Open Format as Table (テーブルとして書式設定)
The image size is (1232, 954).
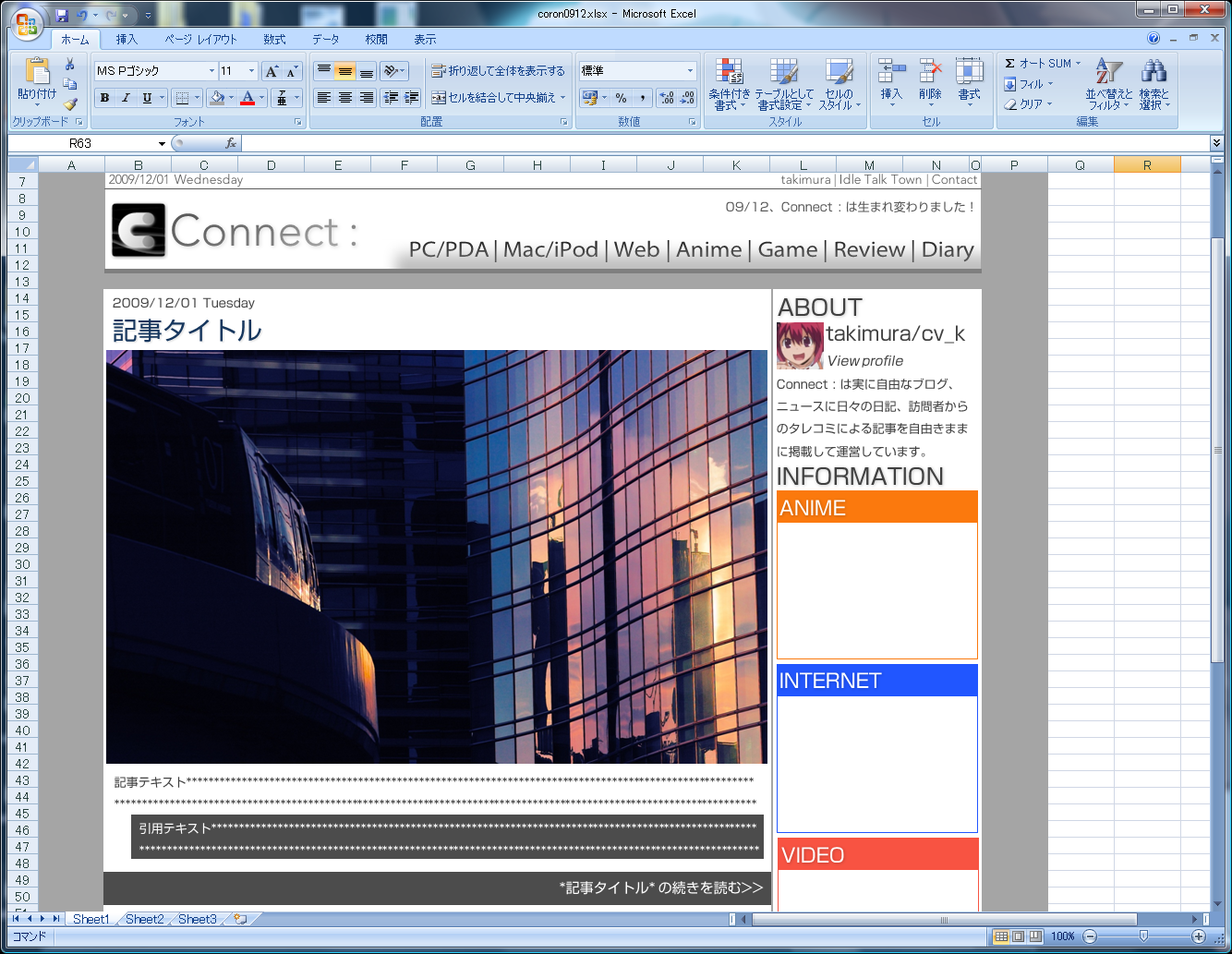[x=784, y=85]
